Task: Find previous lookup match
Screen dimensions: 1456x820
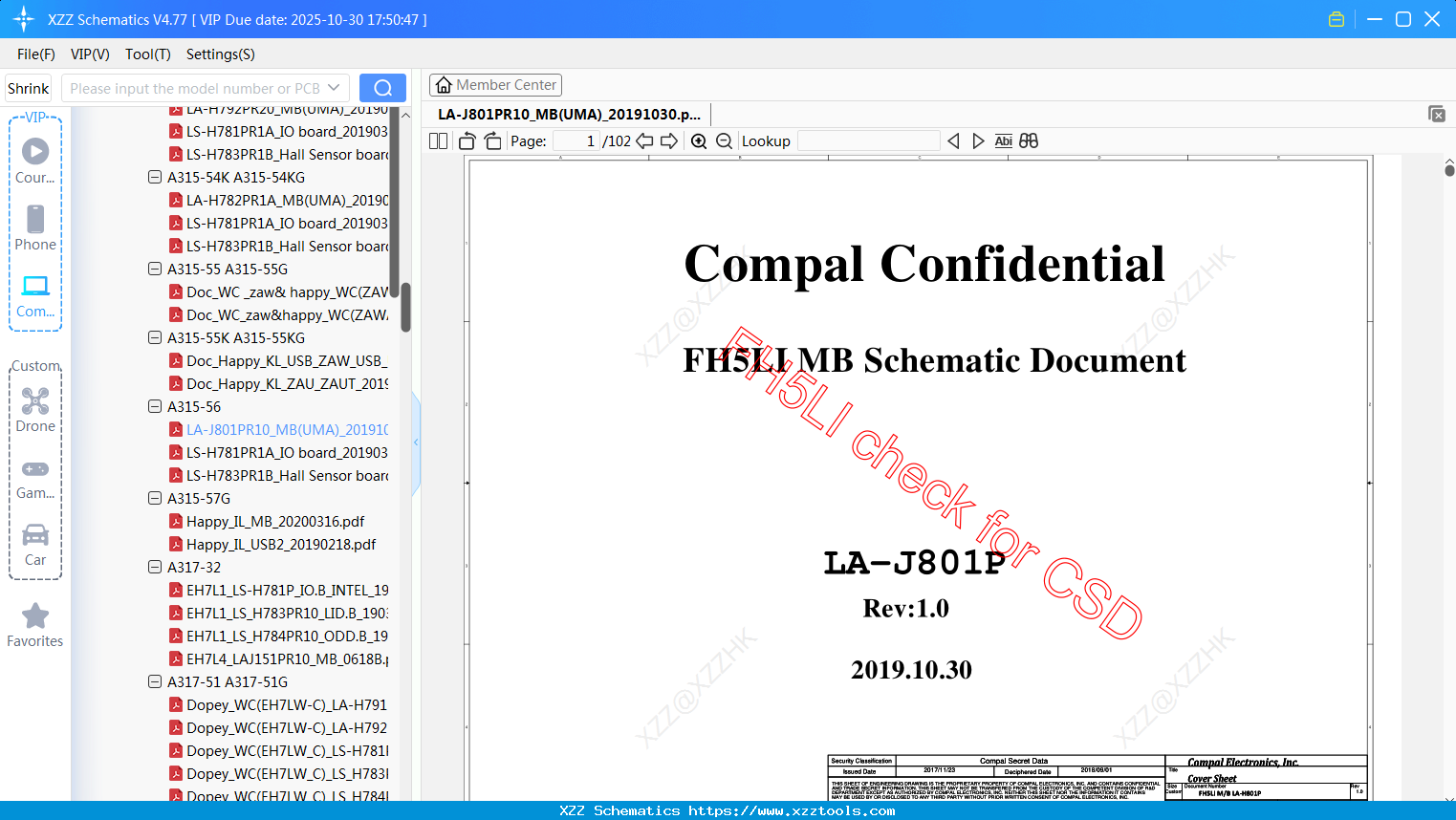Action: pyautogui.click(x=953, y=141)
